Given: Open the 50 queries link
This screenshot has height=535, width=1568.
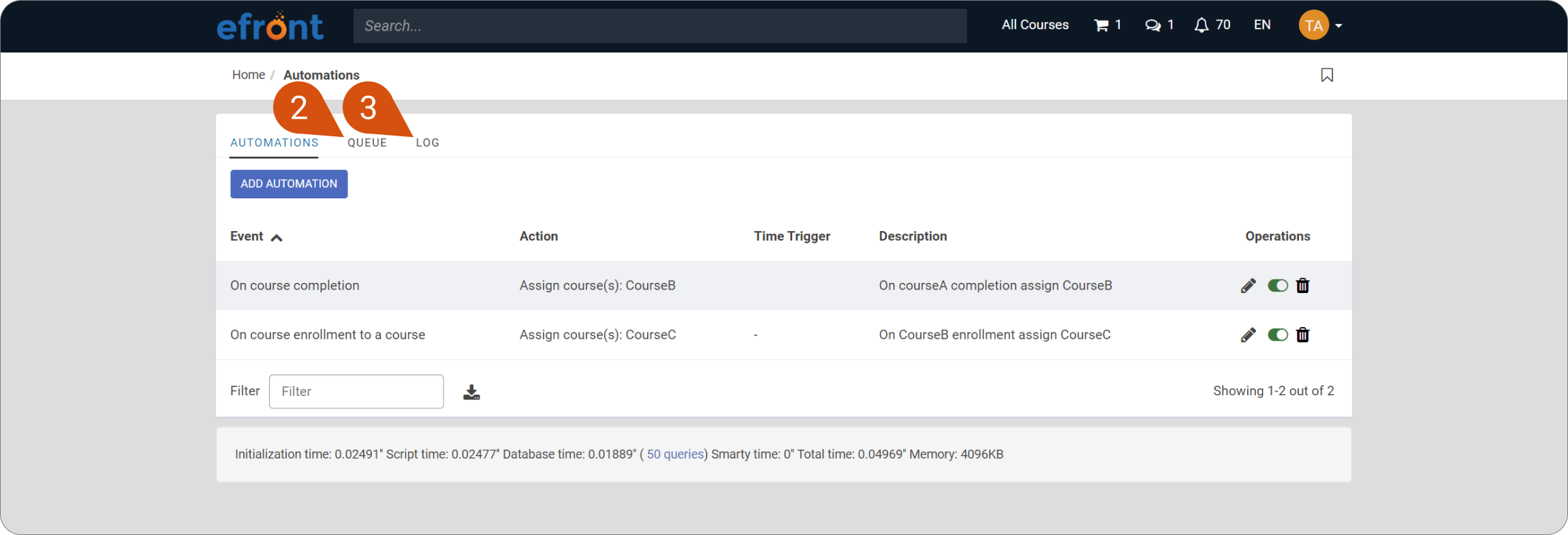Looking at the screenshot, I should 675,455.
